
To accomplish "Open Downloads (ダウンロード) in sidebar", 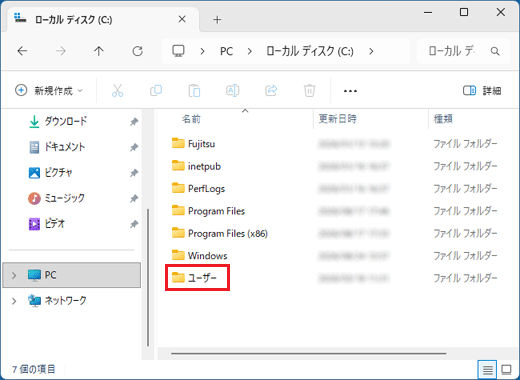I will (x=66, y=121).
